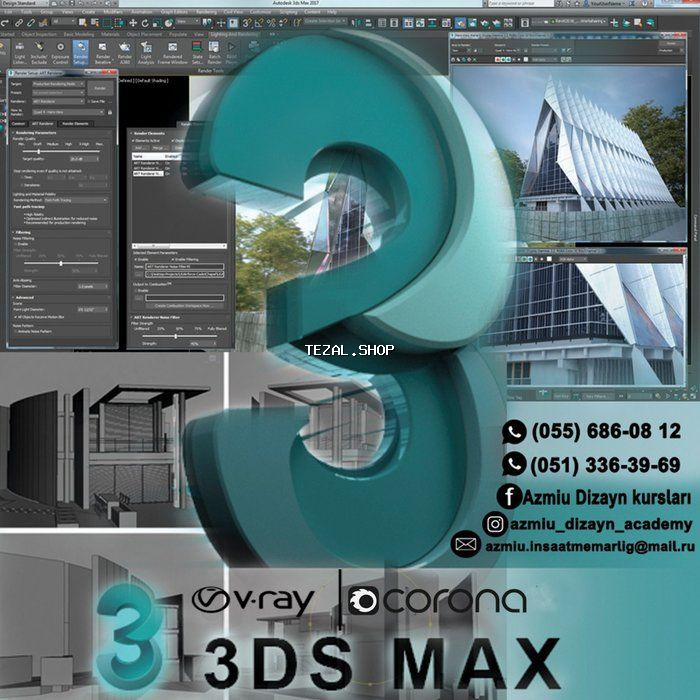Open Exposure Control from the ribbon

coord(60,53)
